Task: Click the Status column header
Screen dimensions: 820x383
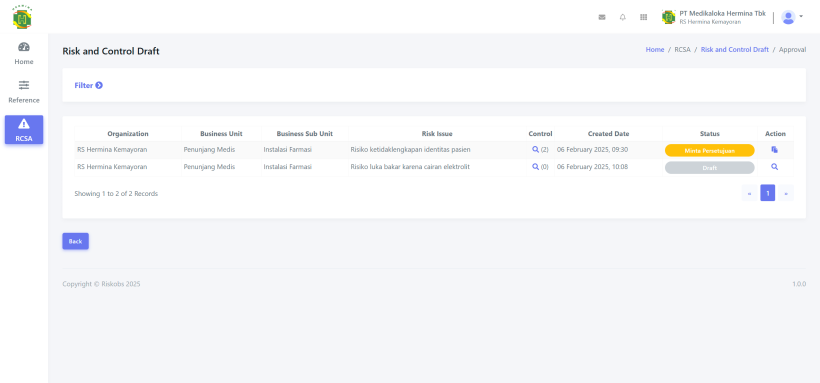Action: (710, 133)
